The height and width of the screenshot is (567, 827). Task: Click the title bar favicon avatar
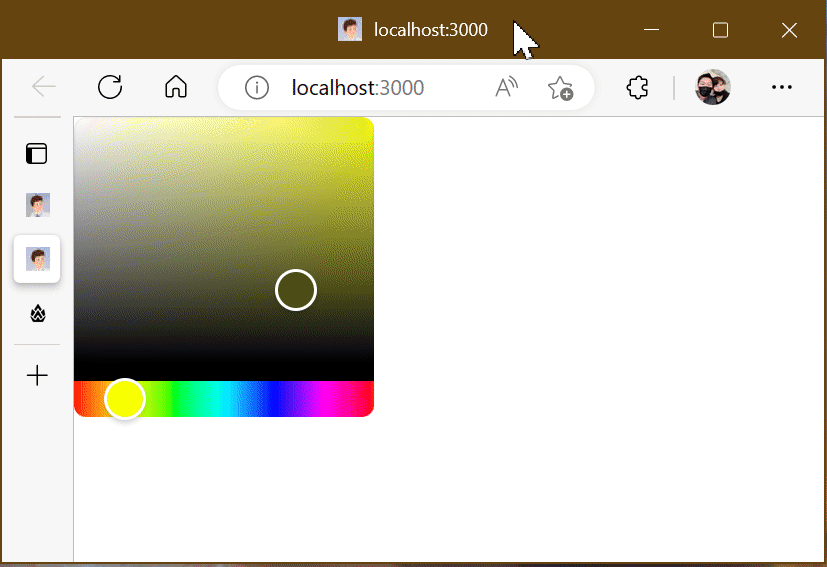(350, 30)
